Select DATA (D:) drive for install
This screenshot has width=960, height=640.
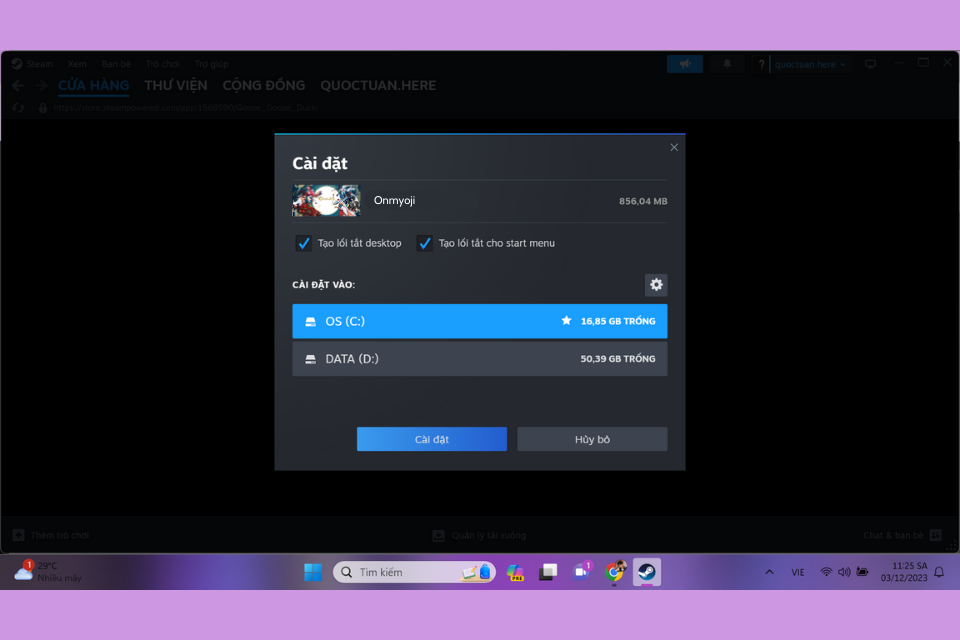(x=479, y=359)
